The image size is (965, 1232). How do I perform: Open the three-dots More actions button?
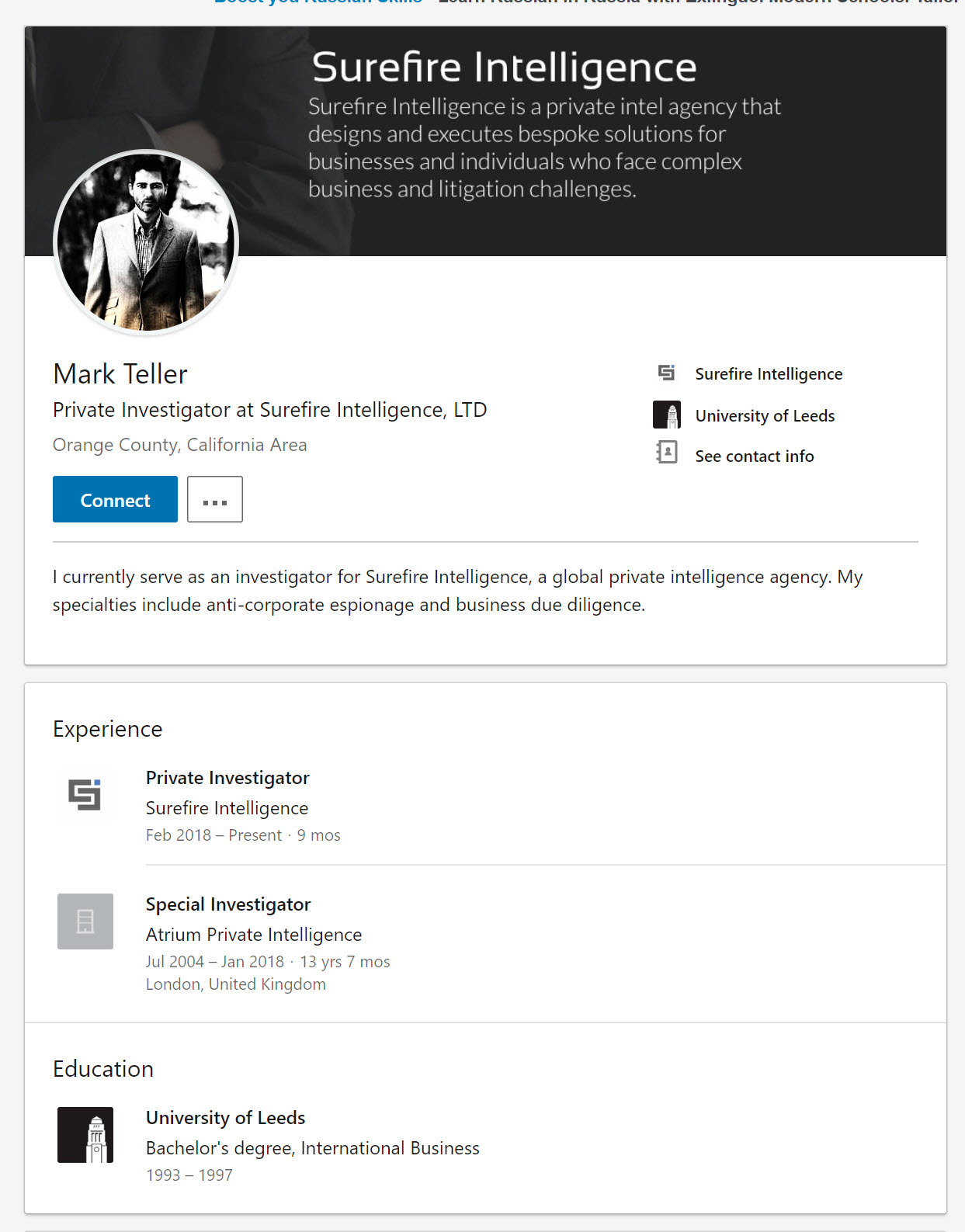215,499
